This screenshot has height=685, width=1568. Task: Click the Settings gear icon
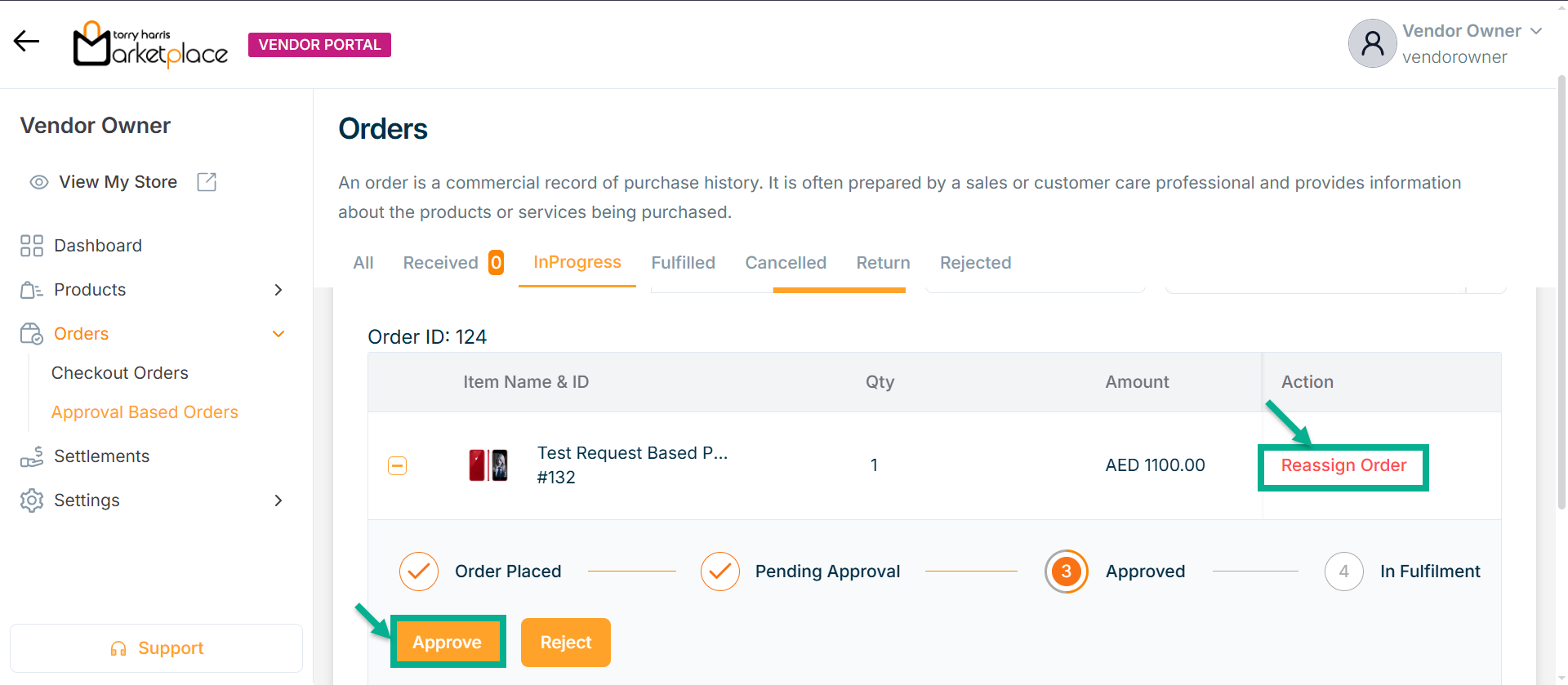[x=32, y=500]
